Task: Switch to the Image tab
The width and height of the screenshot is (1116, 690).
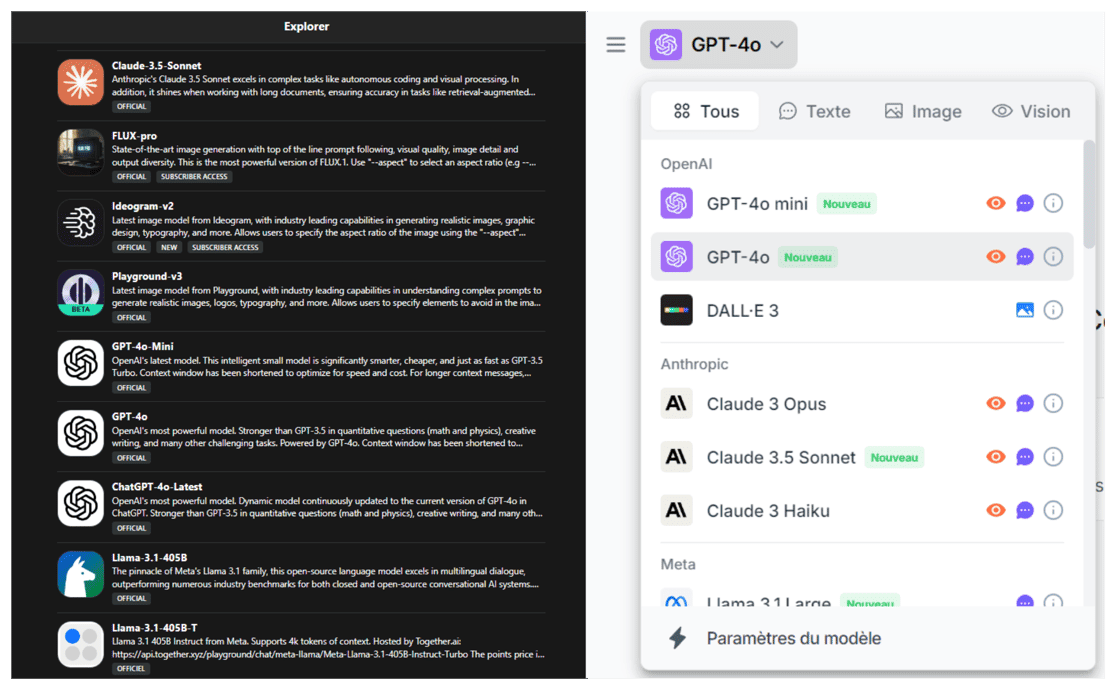Action: [923, 111]
